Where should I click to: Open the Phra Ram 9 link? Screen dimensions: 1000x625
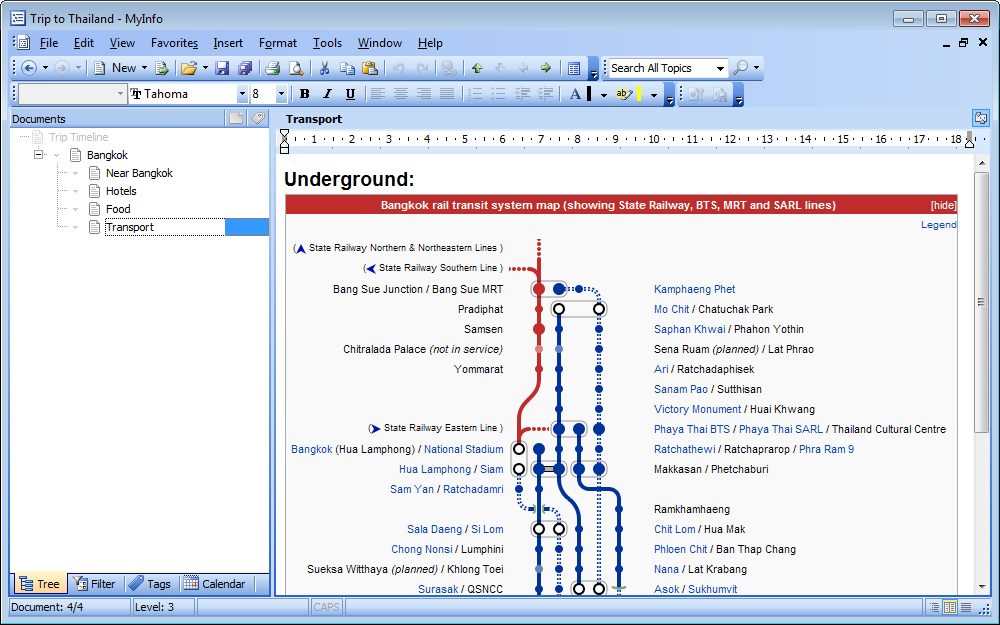tap(826, 450)
